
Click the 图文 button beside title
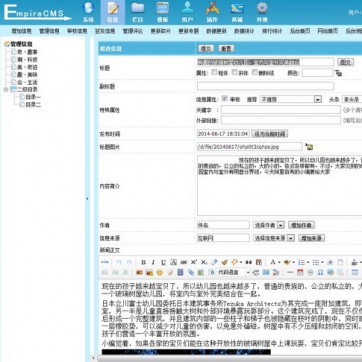[x=345, y=62]
